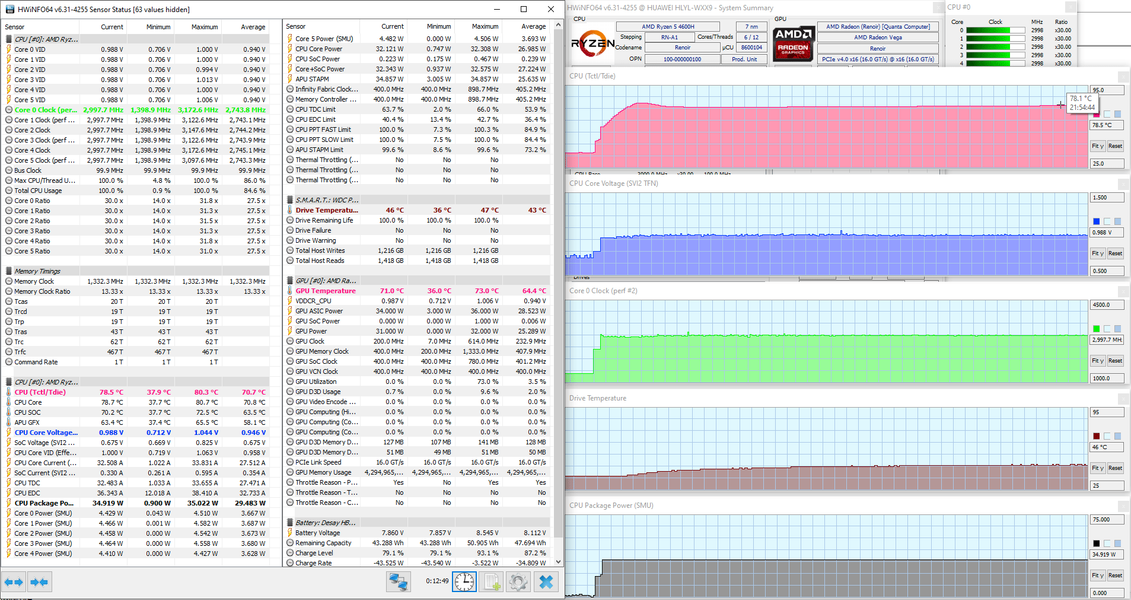Viewport: 1131px width, 600px height.
Task: Click the blue X close sensors icon
Action: (546, 581)
